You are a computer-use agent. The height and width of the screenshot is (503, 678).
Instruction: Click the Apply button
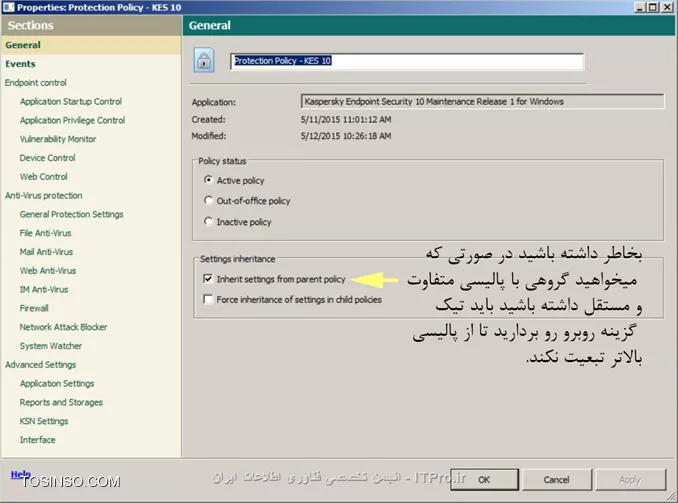(630, 480)
